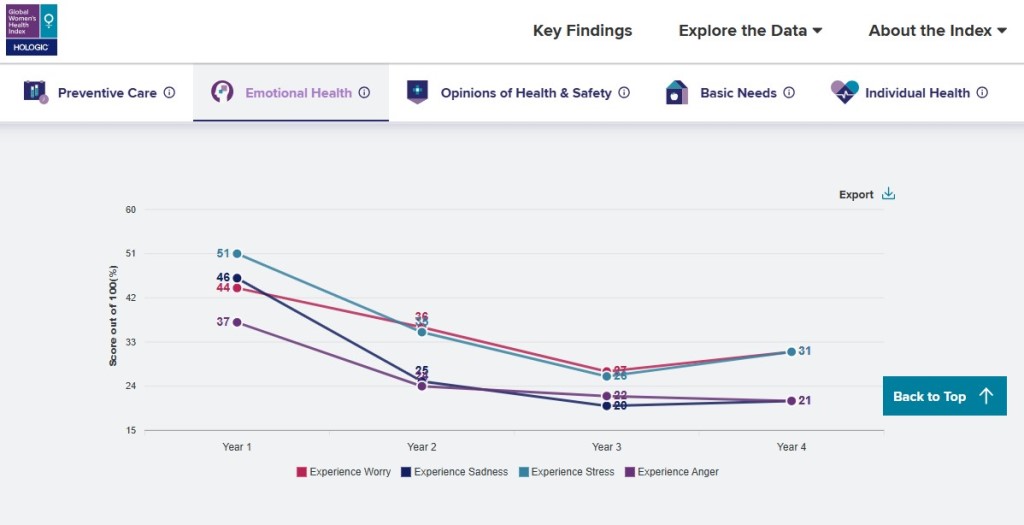Image resolution: width=1024 pixels, height=525 pixels.
Task: Click the Export download icon
Action: coord(888,194)
